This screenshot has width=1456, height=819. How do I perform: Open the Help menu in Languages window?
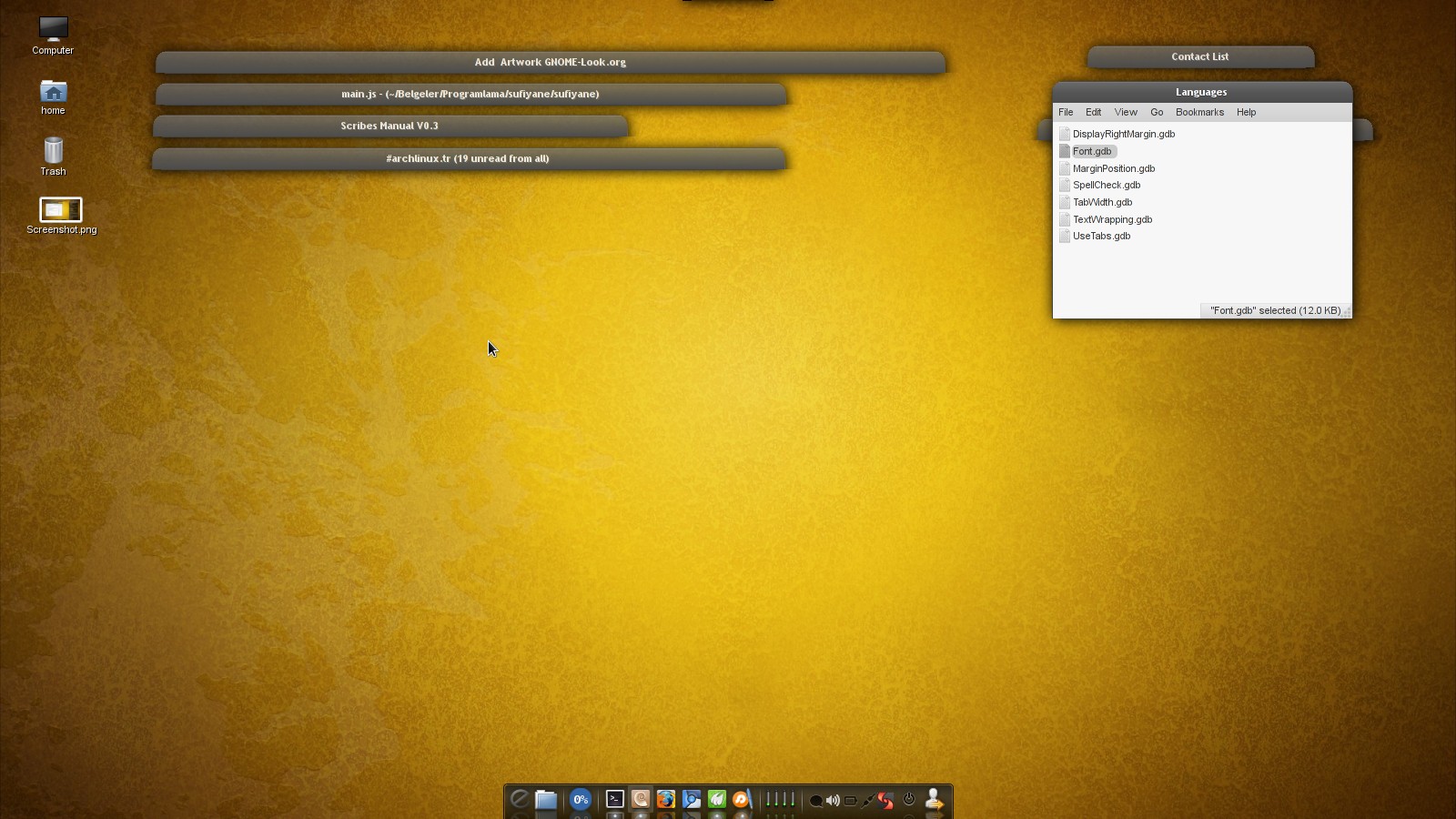pos(1246,112)
